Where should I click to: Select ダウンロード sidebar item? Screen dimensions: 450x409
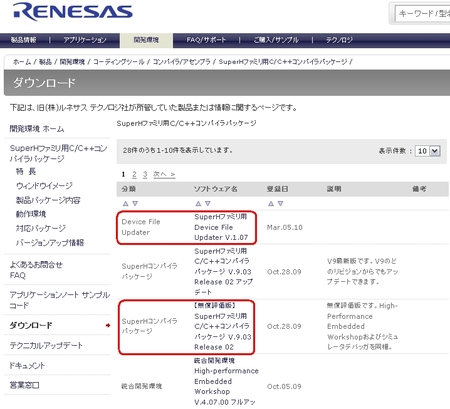click(x=31, y=325)
